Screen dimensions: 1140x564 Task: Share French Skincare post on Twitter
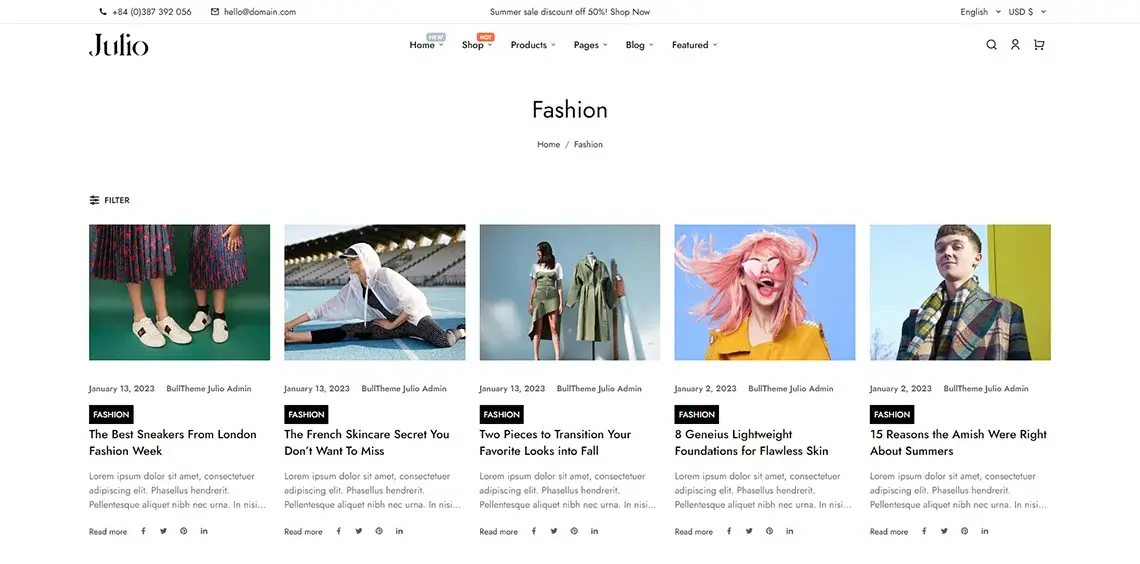[x=359, y=531]
